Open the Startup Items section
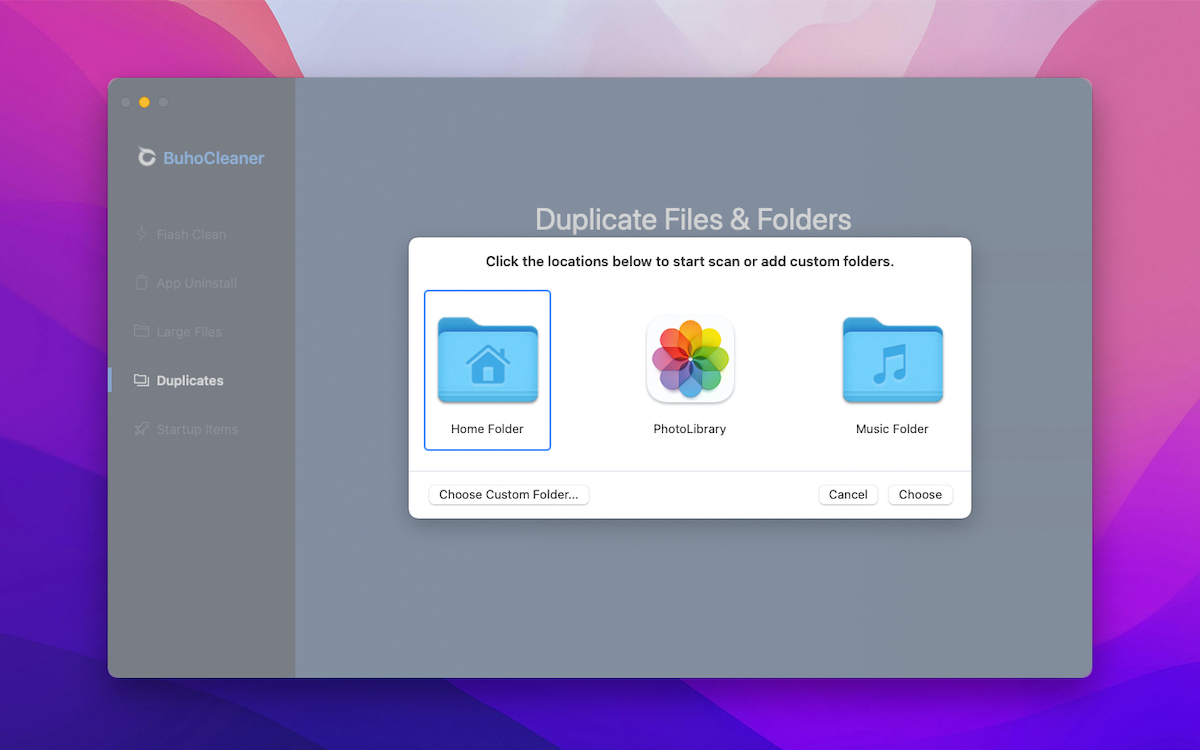This screenshot has height=750, width=1200. click(197, 430)
